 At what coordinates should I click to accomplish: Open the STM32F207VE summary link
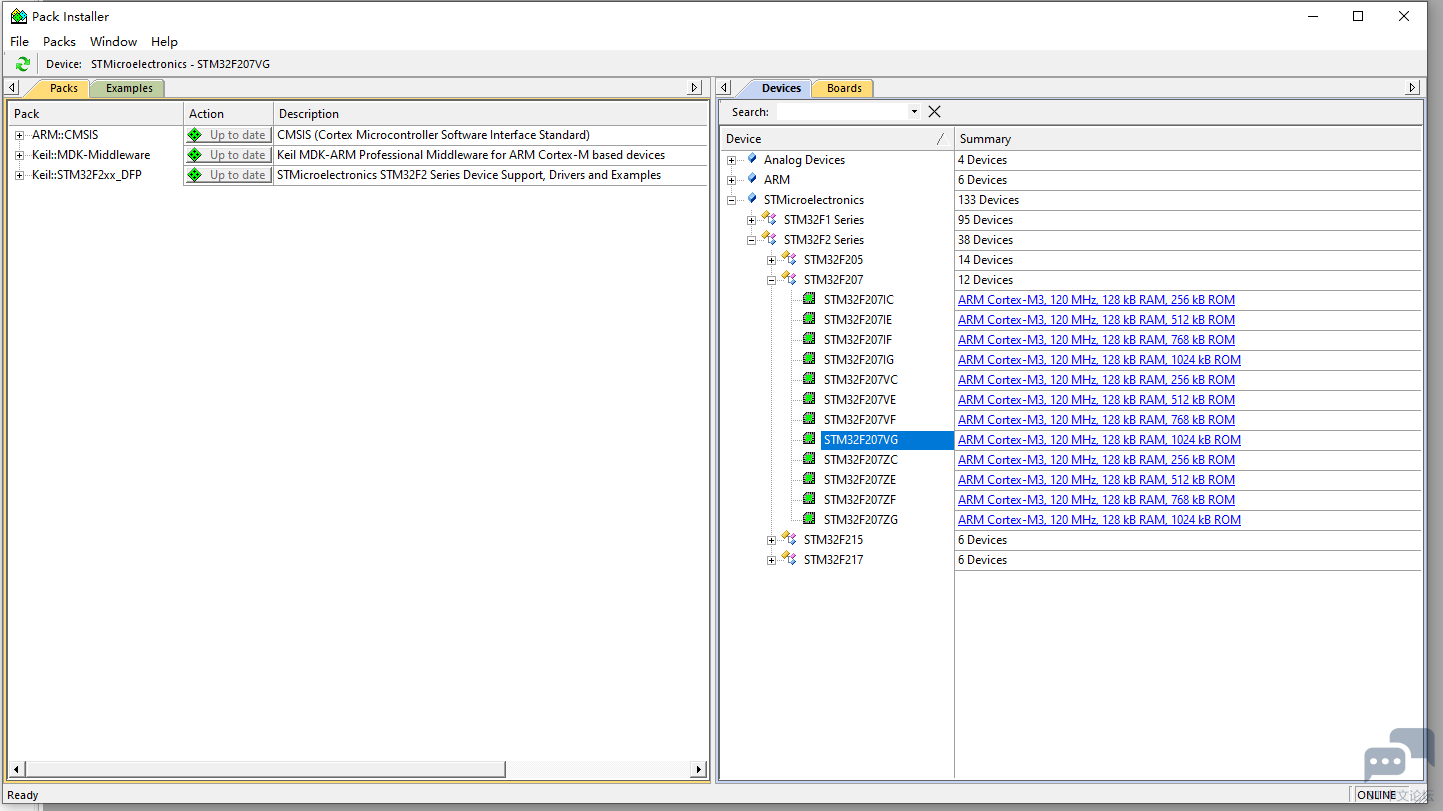(1096, 400)
